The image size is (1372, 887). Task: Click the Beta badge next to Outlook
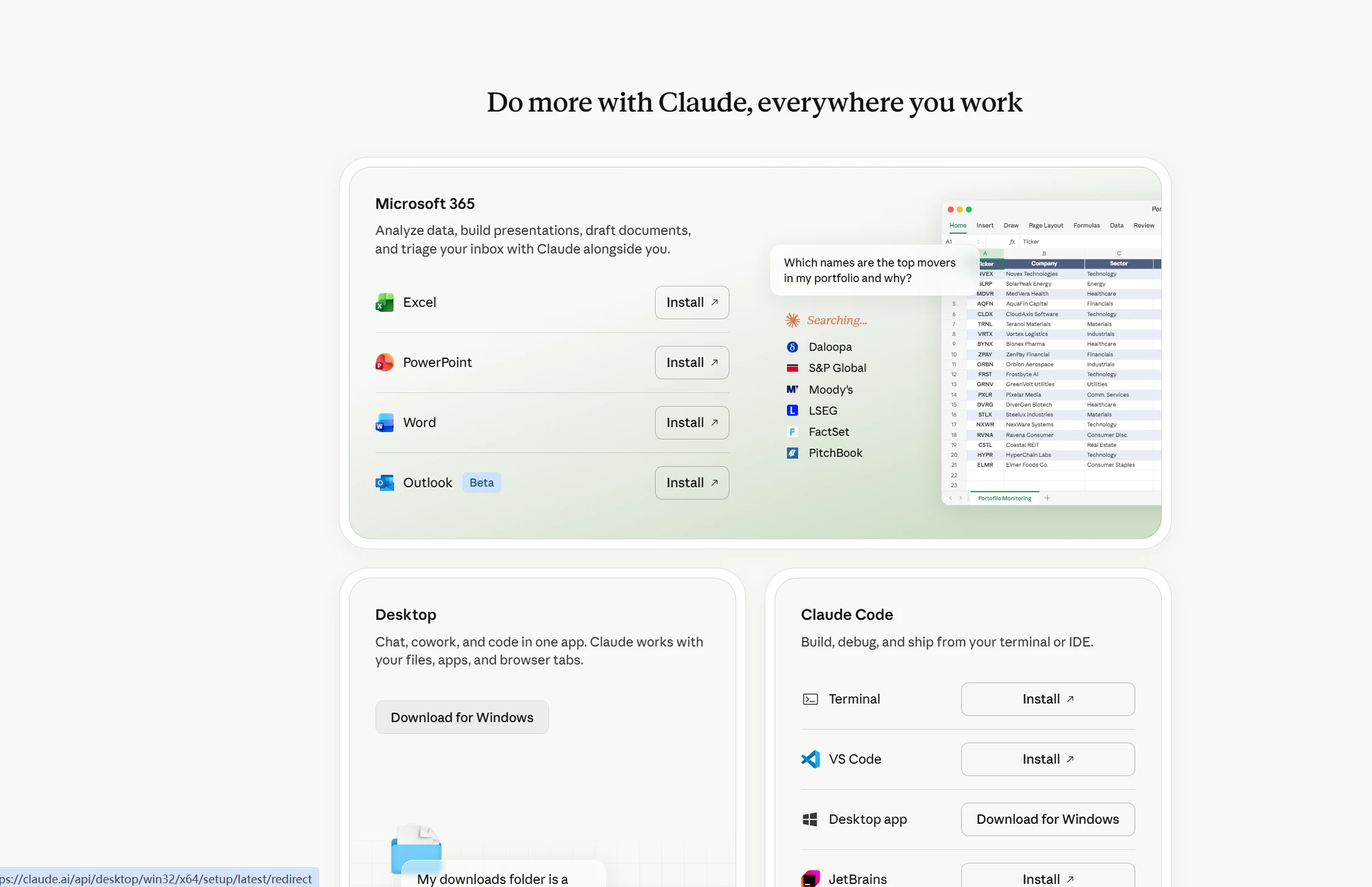pyautogui.click(x=482, y=483)
